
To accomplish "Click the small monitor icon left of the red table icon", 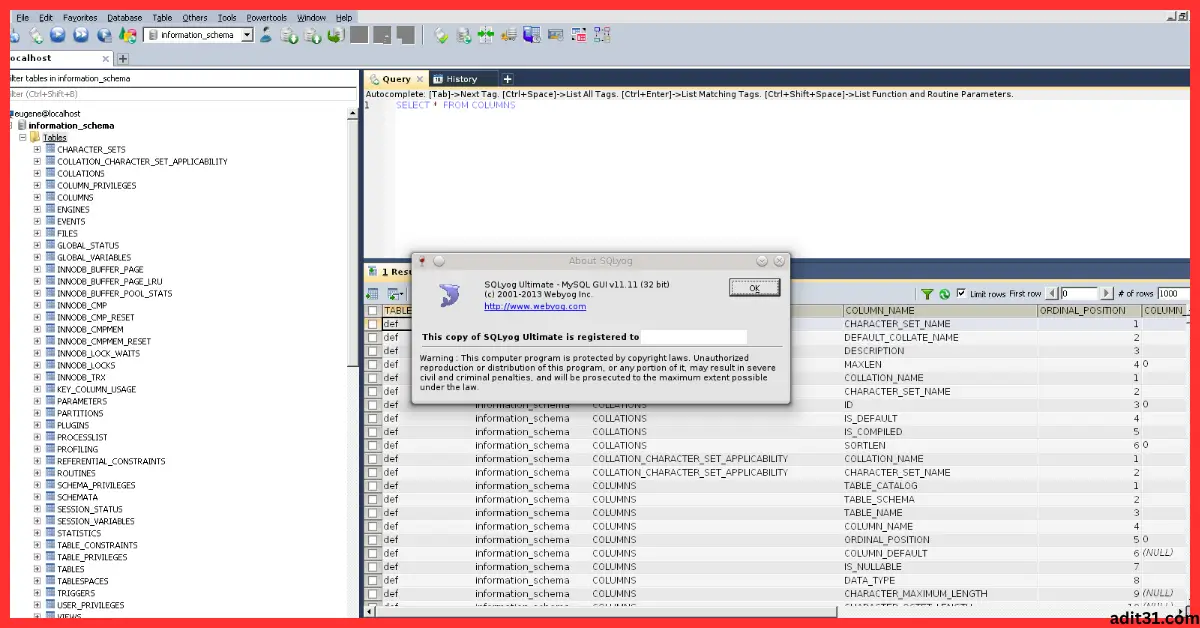I will click(555, 35).
